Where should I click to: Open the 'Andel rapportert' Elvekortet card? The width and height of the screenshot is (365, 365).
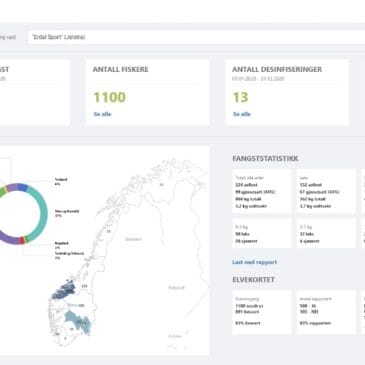[x=326, y=312]
